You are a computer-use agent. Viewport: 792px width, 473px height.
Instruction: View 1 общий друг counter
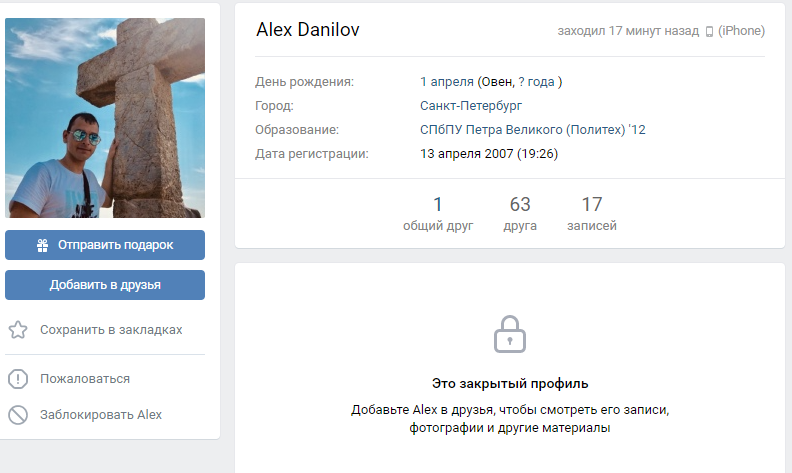pos(438,214)
